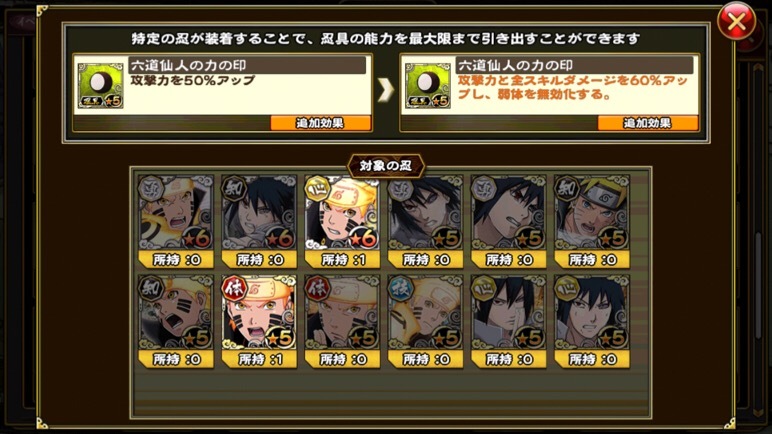Image resolution: width=772 pixels, height=434 pixels.
Task: Select the fourth top-row ★5 Sasuke card
Action: (425, 221)
